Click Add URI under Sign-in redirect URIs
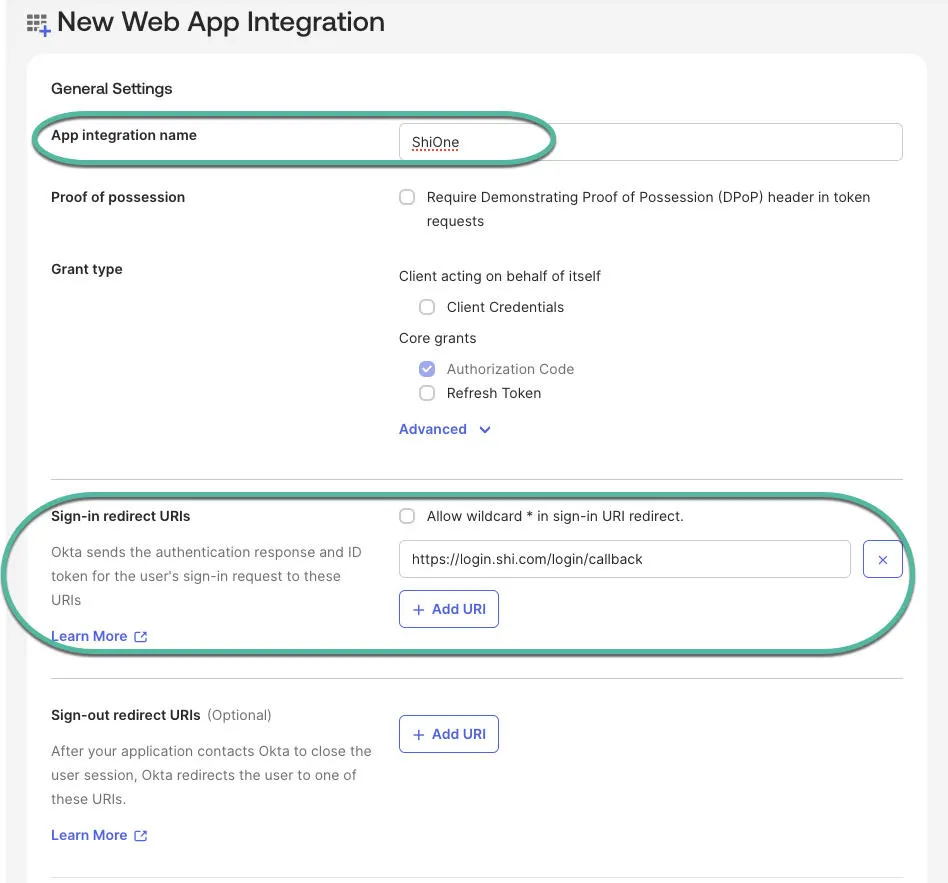 tap(449, 609)
